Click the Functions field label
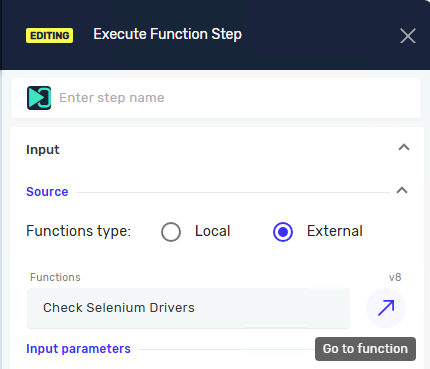This screenshot has height=369, width=430. click(55, 277)
